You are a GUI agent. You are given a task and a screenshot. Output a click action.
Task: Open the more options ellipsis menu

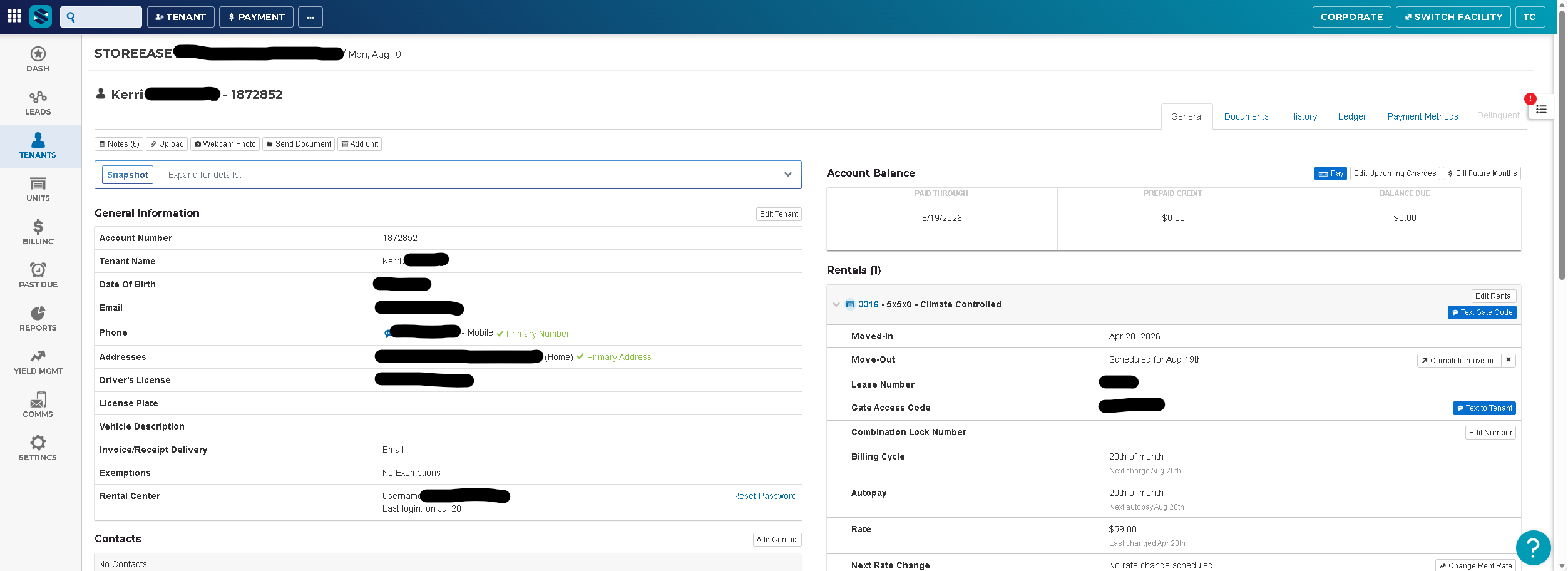(x=310, y=17)
